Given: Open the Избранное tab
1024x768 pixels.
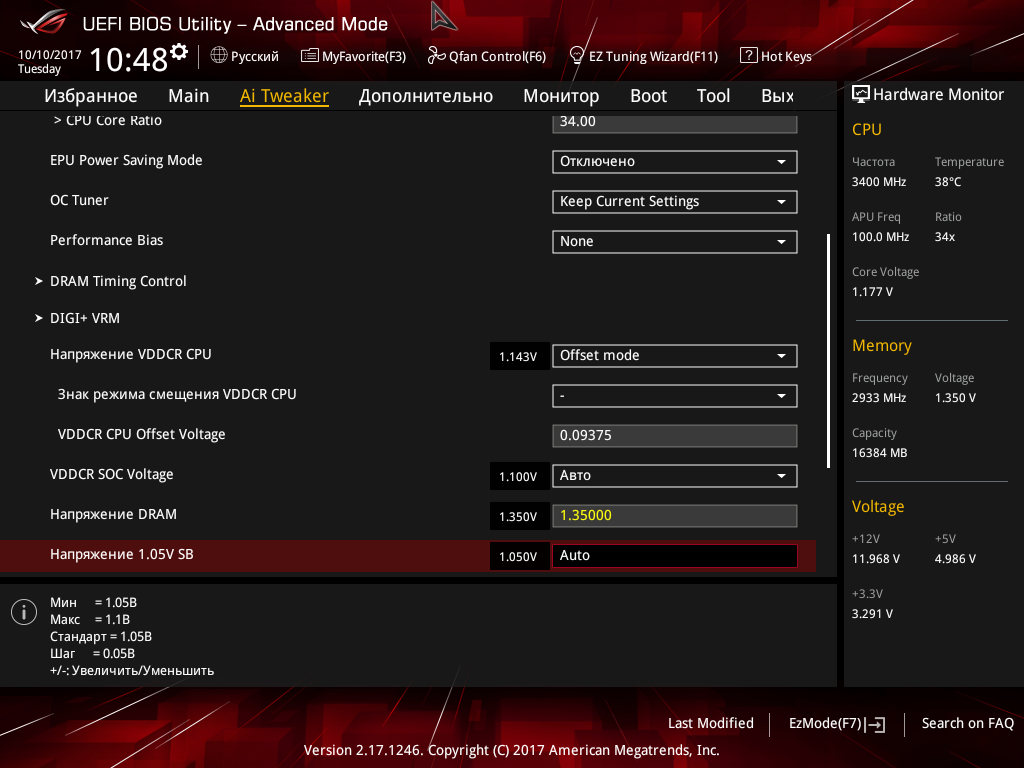Looking at the screenshot, I should 91,96.
